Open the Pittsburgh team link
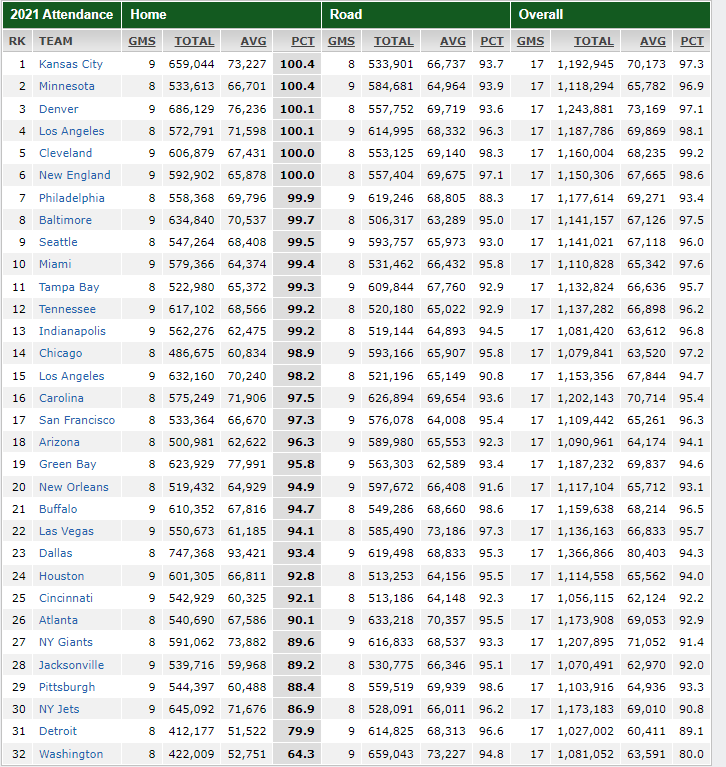Image resolution: width=726 pixels, height=767 pixels. click(67, 687)
